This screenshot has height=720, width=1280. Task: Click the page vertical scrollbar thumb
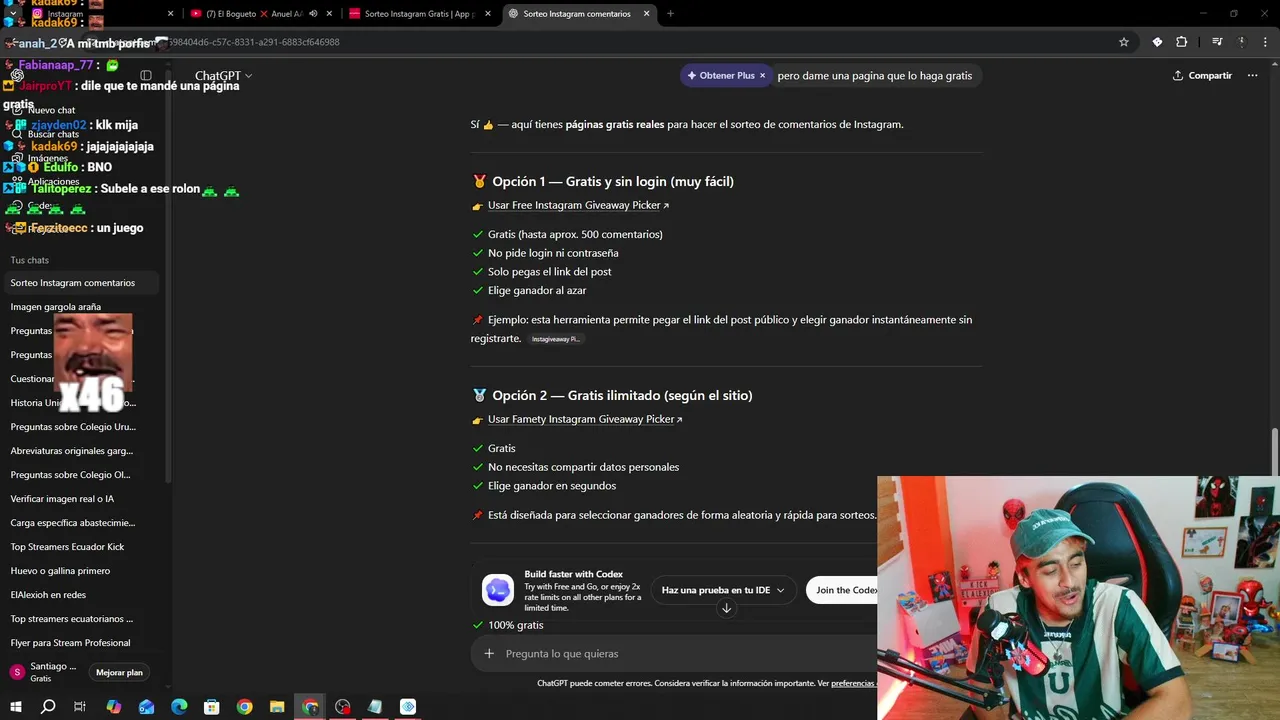click(1274, 454)
